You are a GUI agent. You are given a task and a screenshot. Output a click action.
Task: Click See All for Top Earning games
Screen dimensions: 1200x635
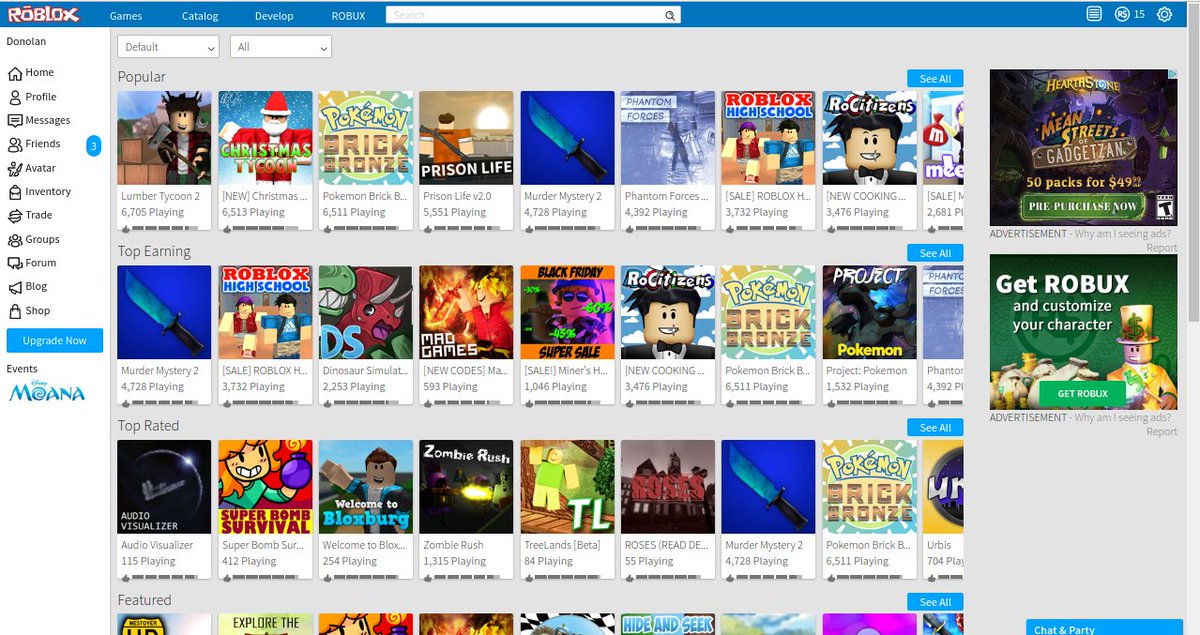click(x=935, y=253)
